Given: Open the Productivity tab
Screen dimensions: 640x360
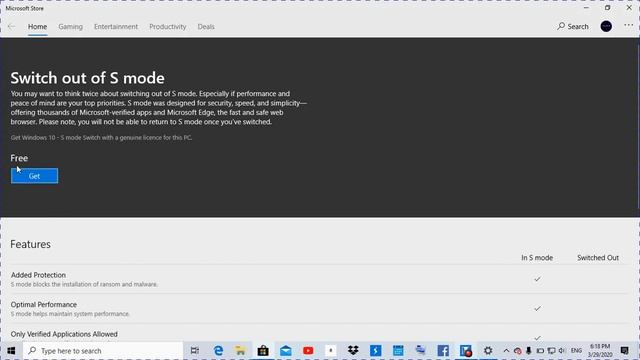Looking at the screenshot, I should click(167, 27).
